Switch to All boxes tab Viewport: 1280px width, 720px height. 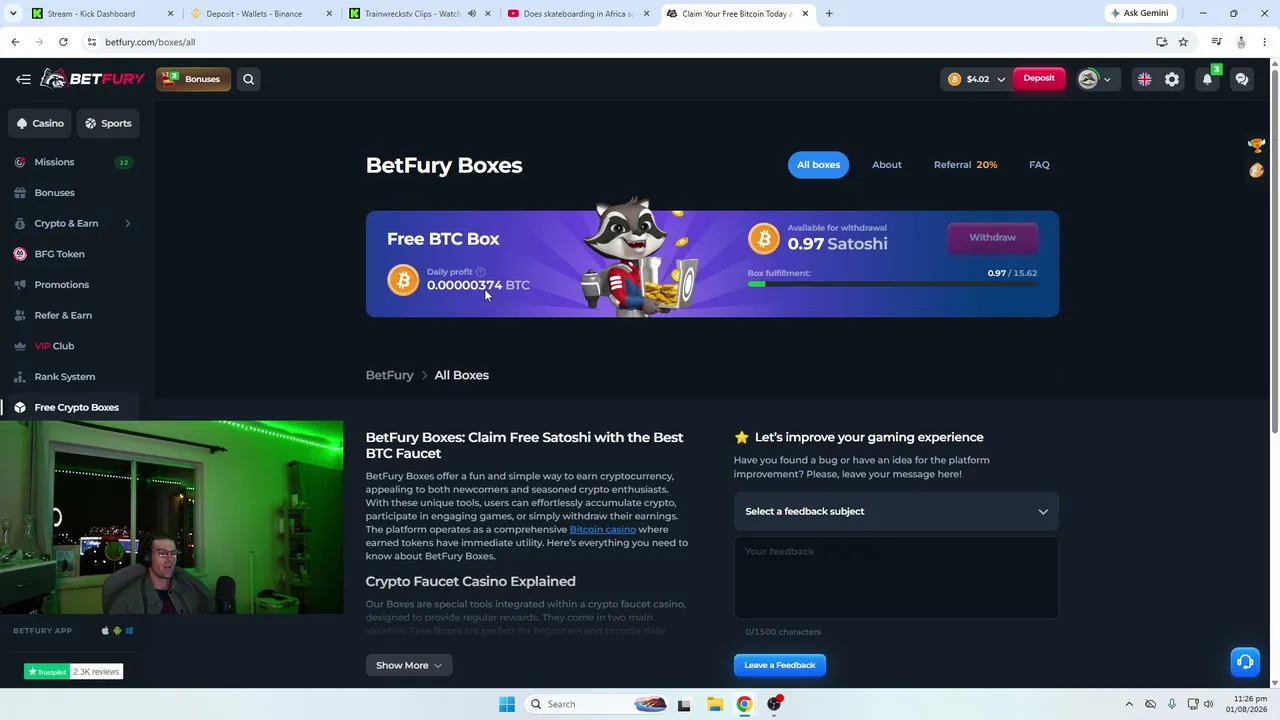click(818, 165)
